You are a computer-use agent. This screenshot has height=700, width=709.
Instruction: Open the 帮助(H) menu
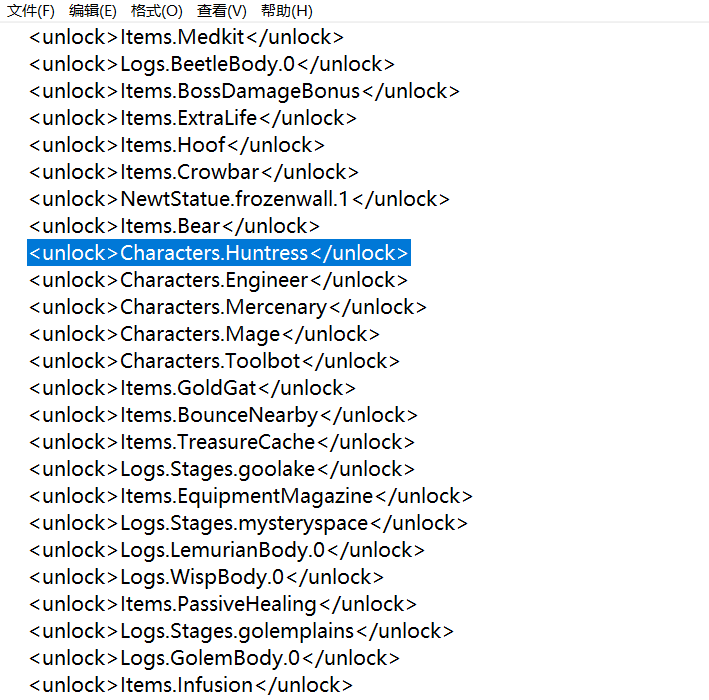click(287, 10)
